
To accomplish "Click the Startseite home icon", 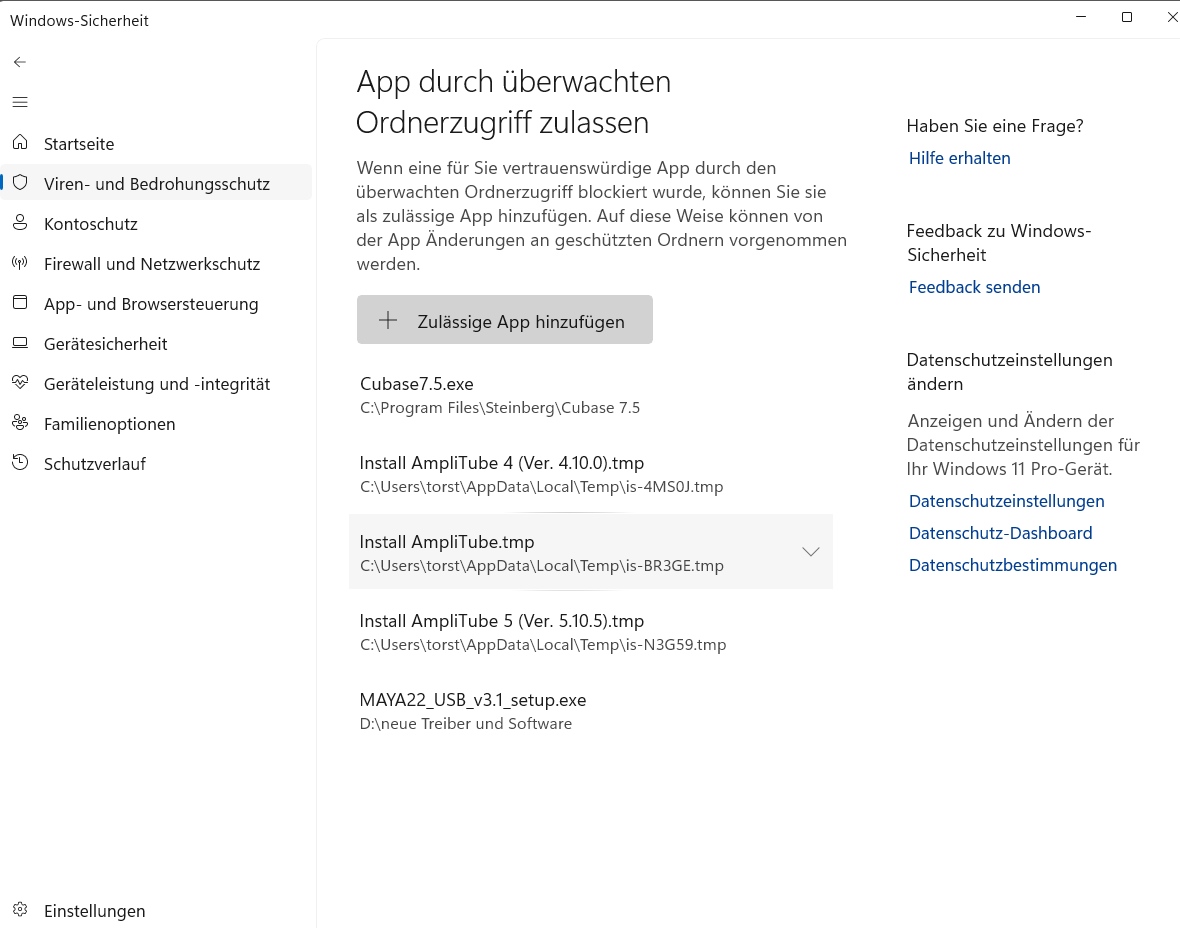I will coord(20,142).
